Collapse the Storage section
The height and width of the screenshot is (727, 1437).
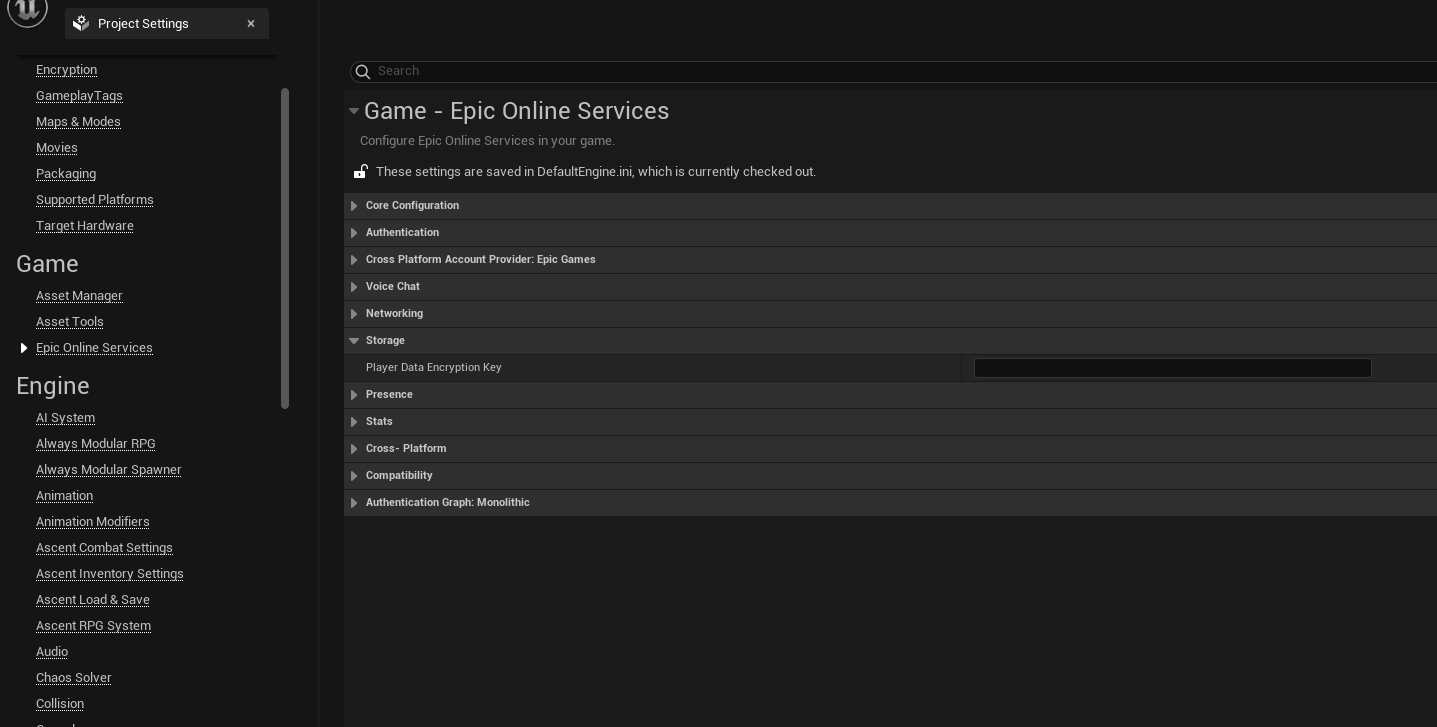(354, 340)
